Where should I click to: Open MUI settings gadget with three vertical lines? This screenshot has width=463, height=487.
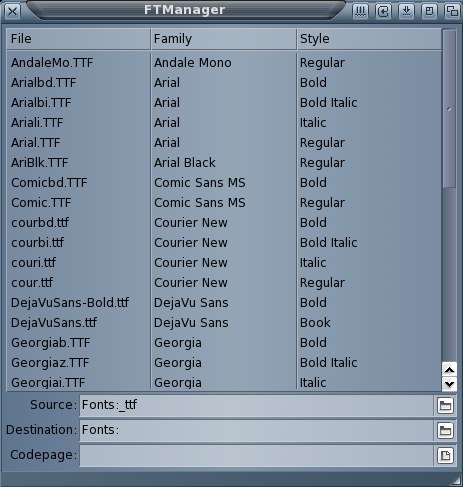360,11
